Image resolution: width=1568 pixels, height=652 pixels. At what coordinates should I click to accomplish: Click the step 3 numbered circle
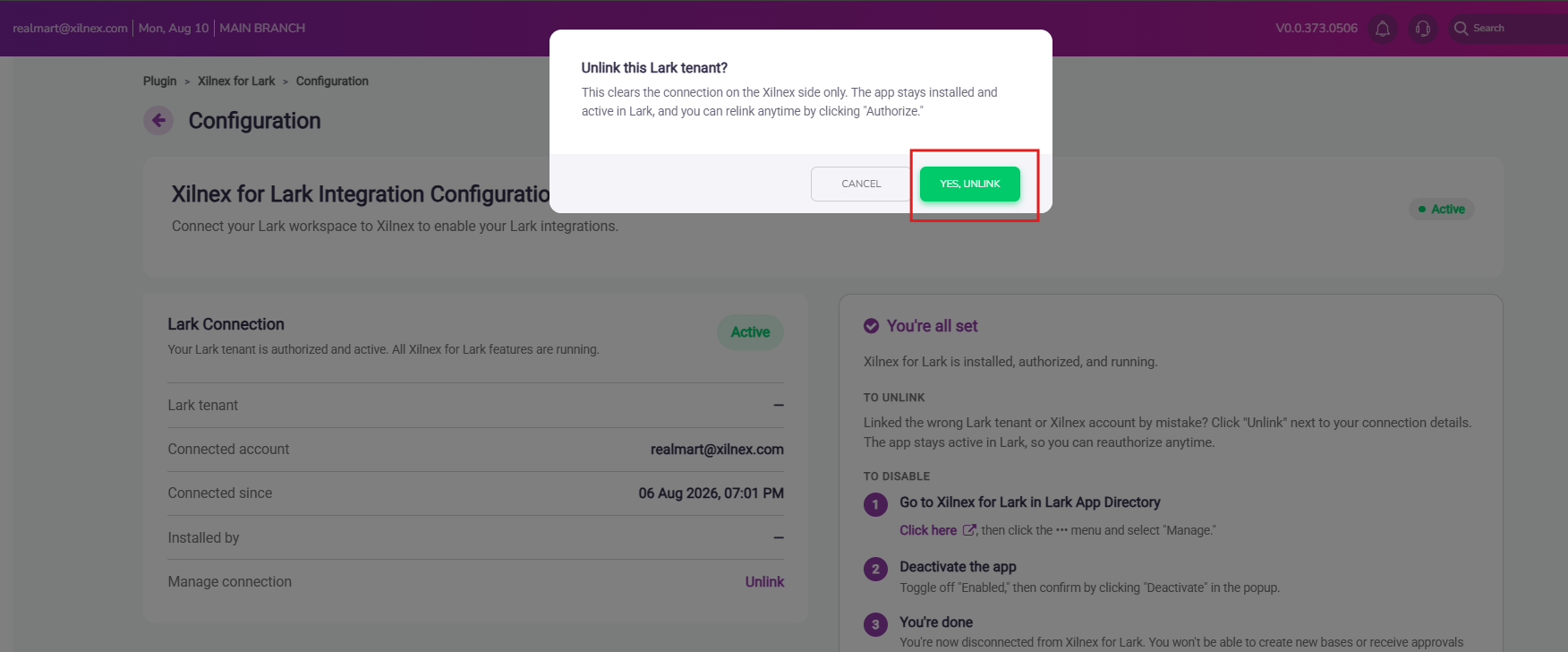click(x=875, y=625)
